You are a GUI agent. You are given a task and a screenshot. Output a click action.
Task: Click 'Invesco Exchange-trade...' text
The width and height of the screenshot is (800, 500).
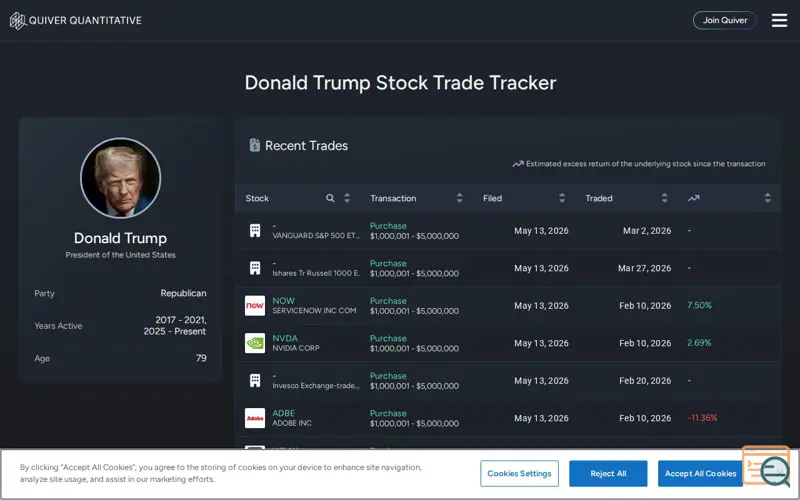pyautogui.click(x=316, y=386)
